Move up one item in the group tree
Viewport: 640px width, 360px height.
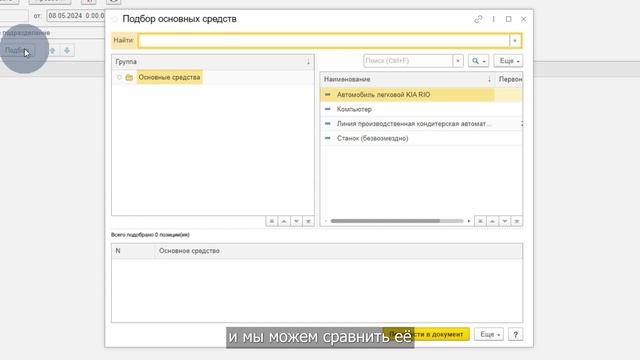284,221
